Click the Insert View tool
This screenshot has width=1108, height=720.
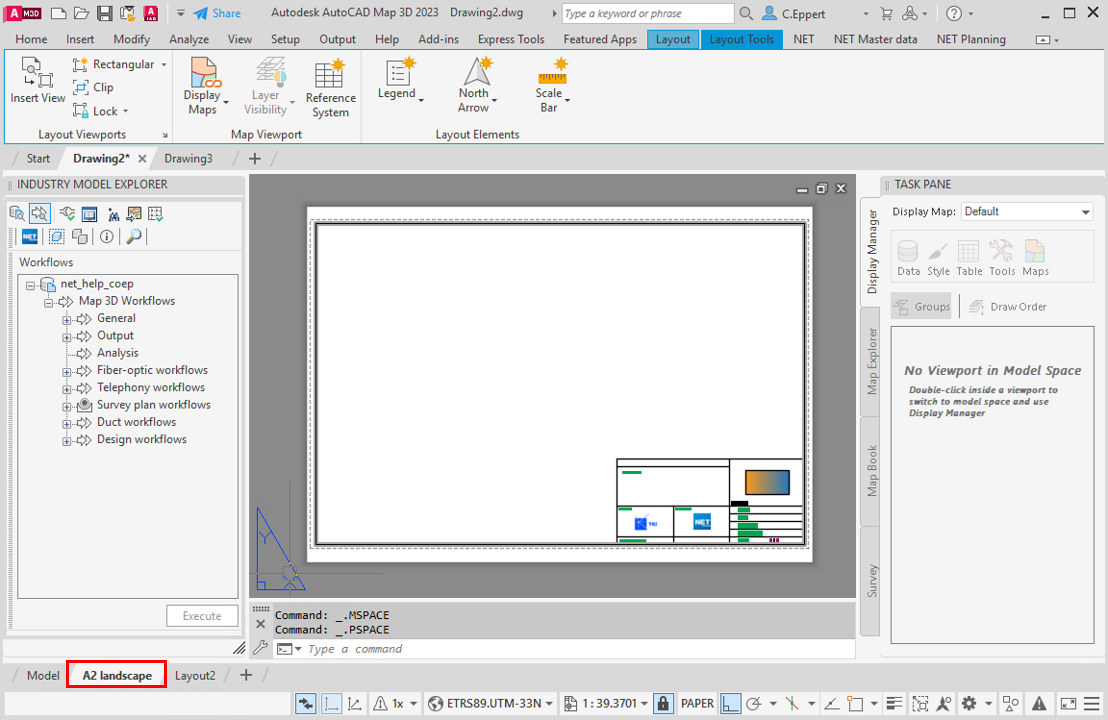click(x=37, y=81)
